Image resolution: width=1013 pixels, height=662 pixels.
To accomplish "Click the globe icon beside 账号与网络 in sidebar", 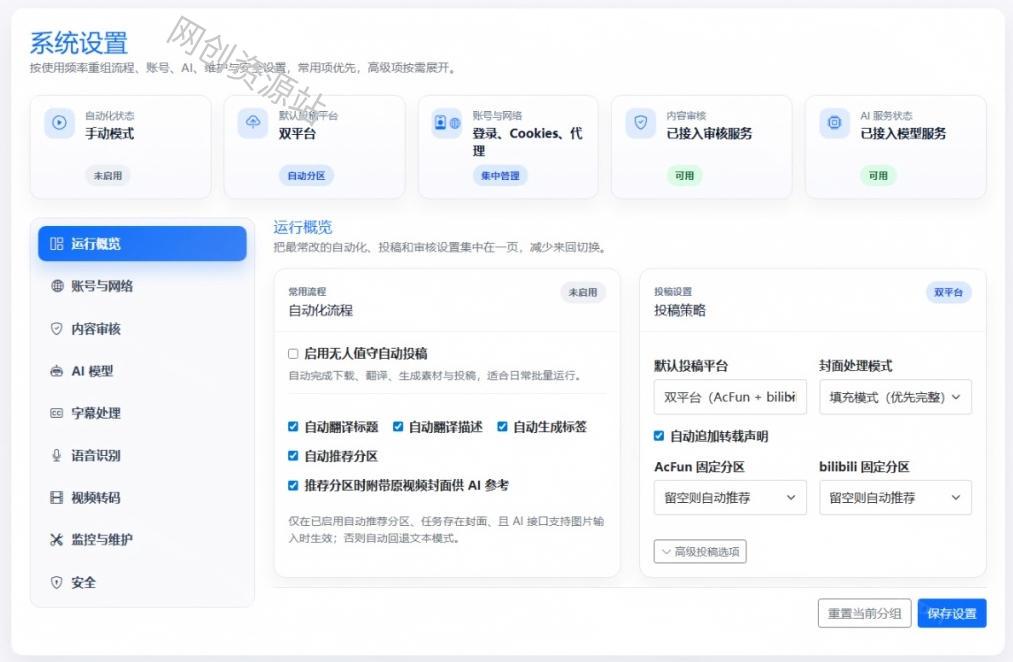I will (57, 286).
